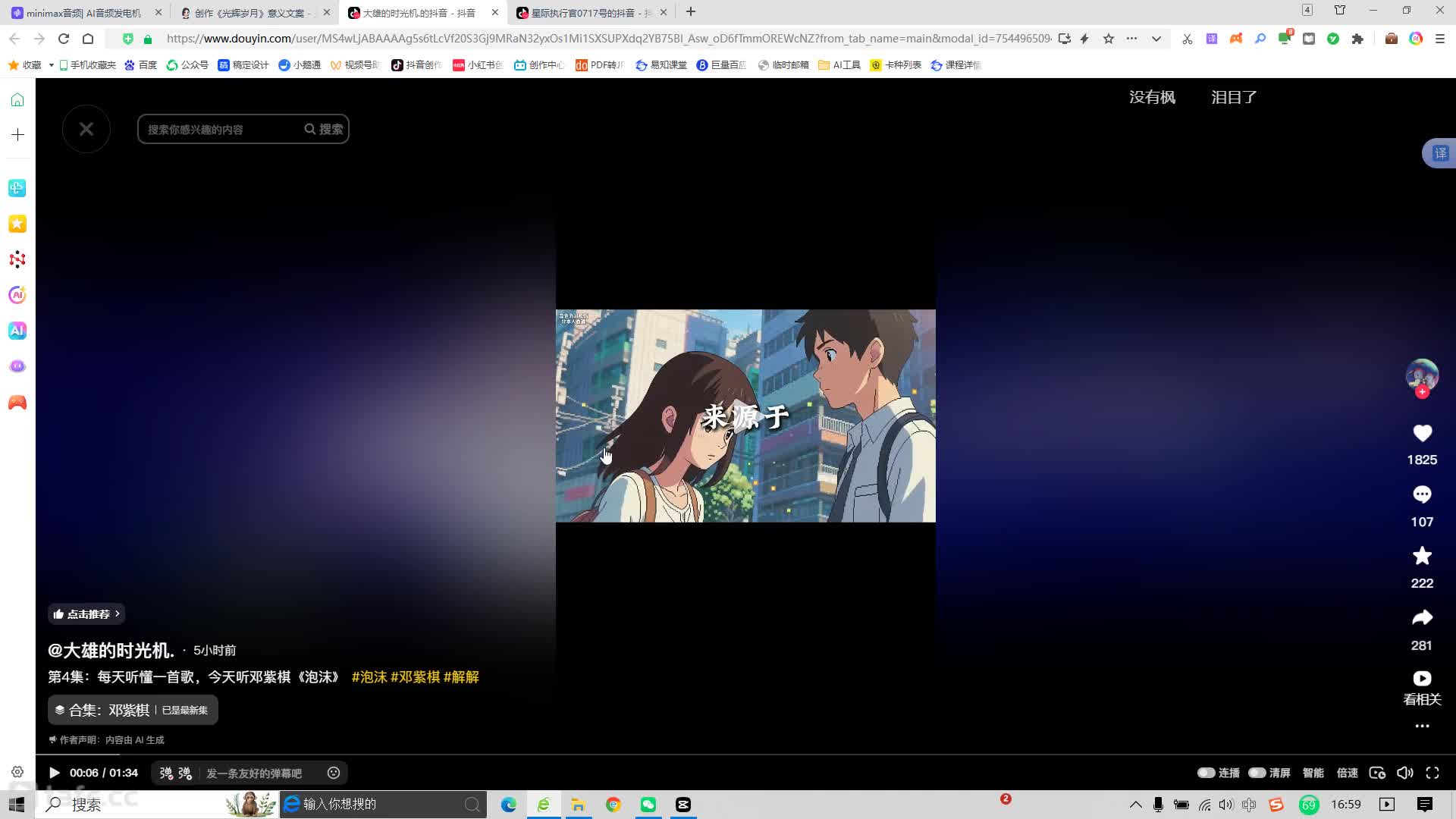Screen dimensions: 1456x819
Task: Click in the 搜索你感兴趣的内容 search field
Action: coord(220,130)
